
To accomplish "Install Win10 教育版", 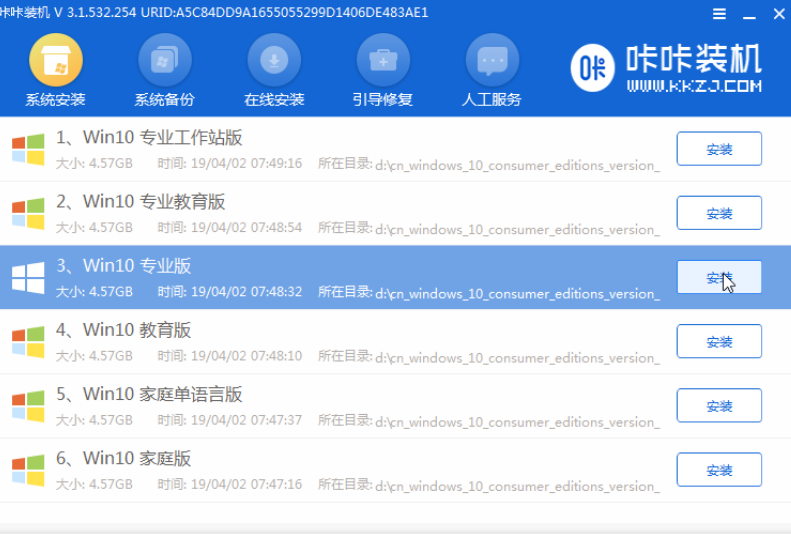I will click(719, 341).
